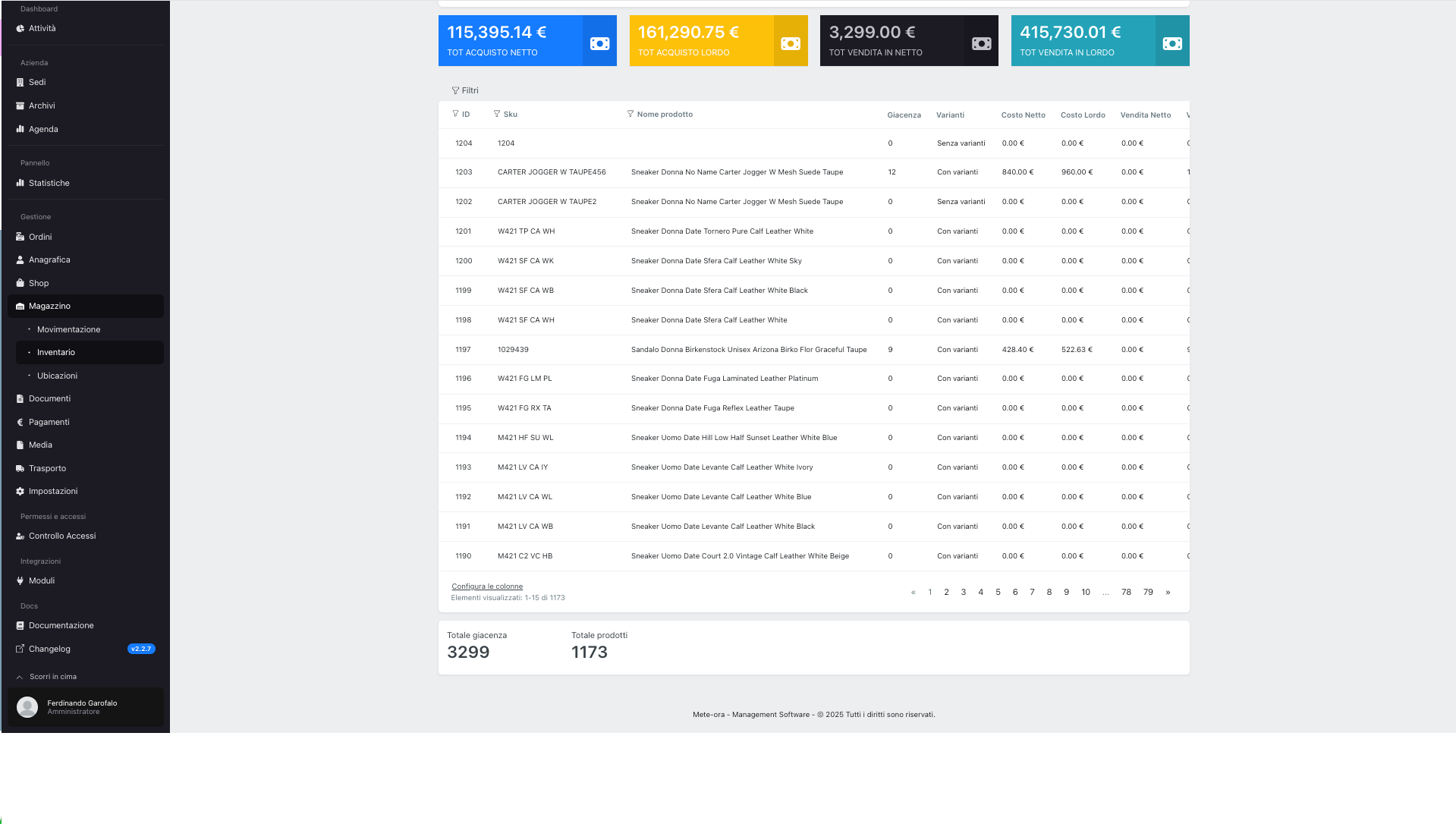
Task: Expand the Filtri panel
Action: click(465, 90)
